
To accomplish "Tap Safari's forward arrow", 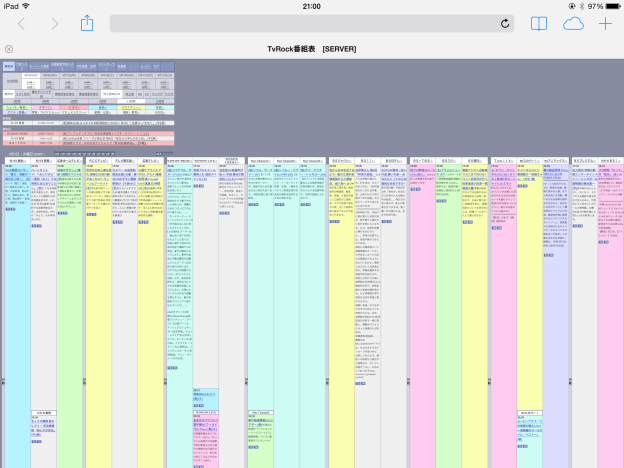I will [55, 24].
